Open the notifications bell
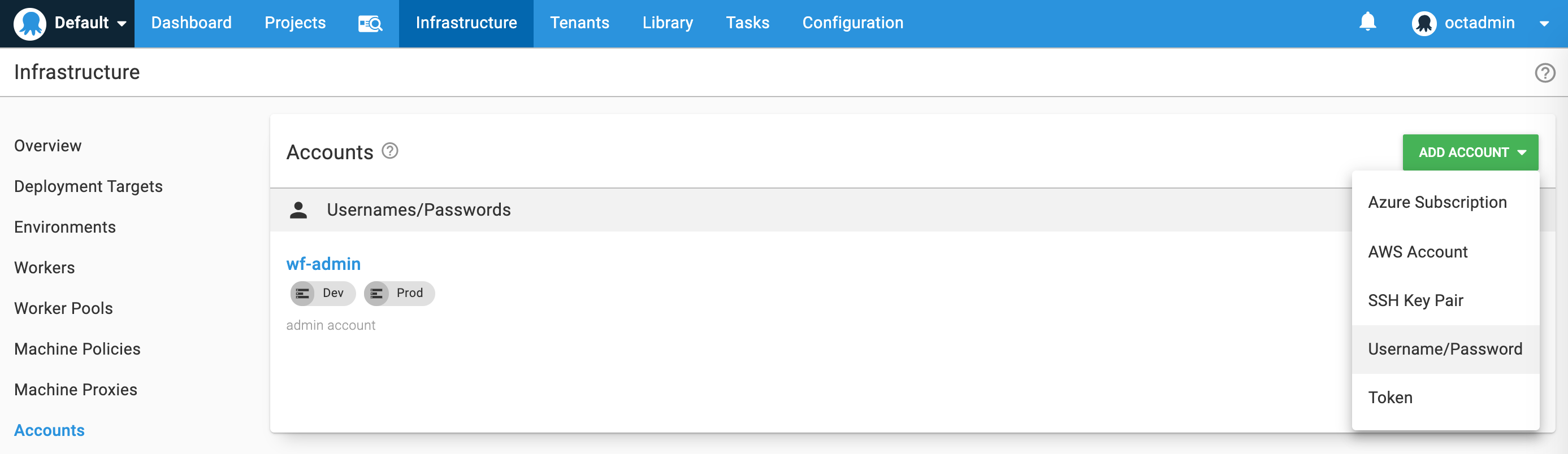Viewport: 1568px width, 454px height. 1367,23
